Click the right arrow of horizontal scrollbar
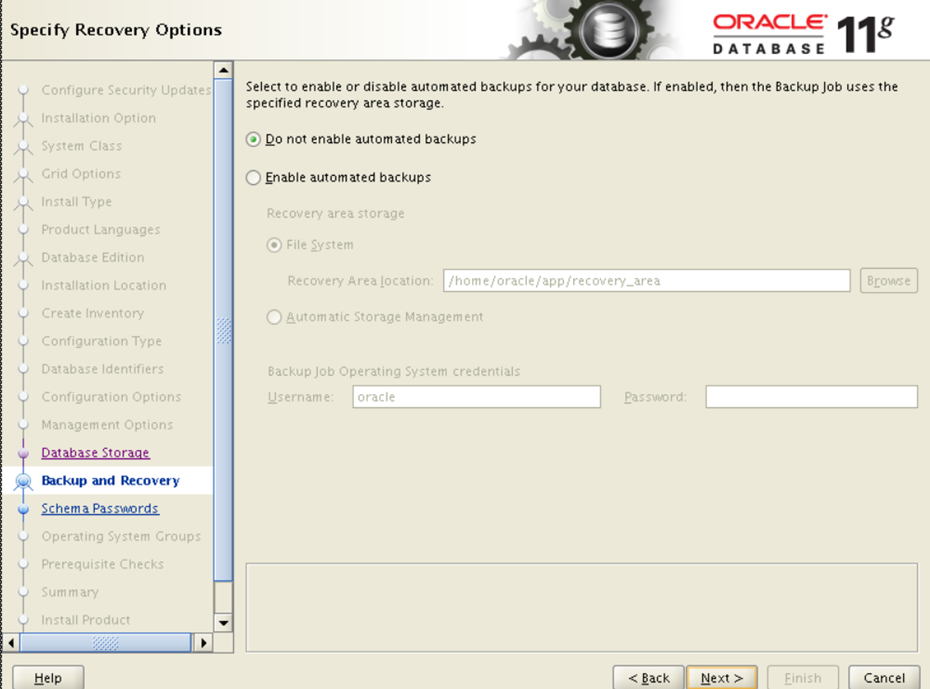 point(203,643)
